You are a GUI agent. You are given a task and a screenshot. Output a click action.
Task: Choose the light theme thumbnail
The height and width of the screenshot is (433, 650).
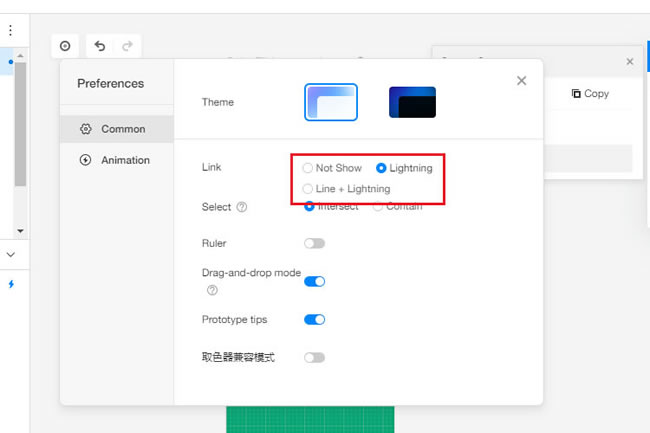tap(331, 102)
